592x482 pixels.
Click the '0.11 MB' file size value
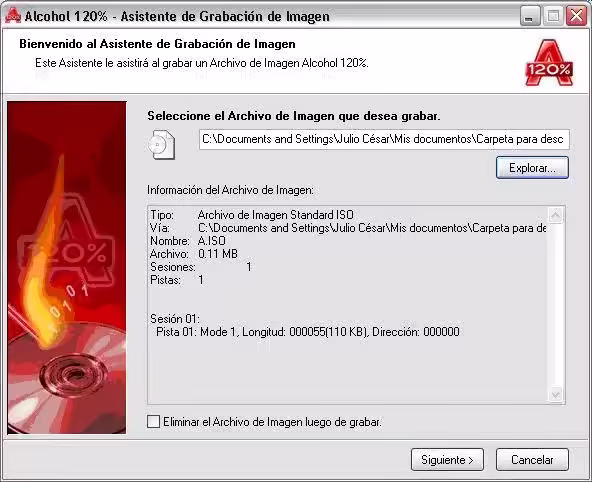[218, 254]
